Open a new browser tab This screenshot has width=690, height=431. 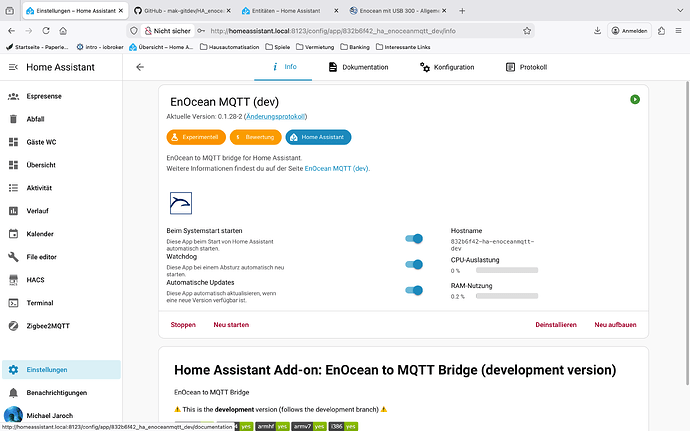coord(462,11)
